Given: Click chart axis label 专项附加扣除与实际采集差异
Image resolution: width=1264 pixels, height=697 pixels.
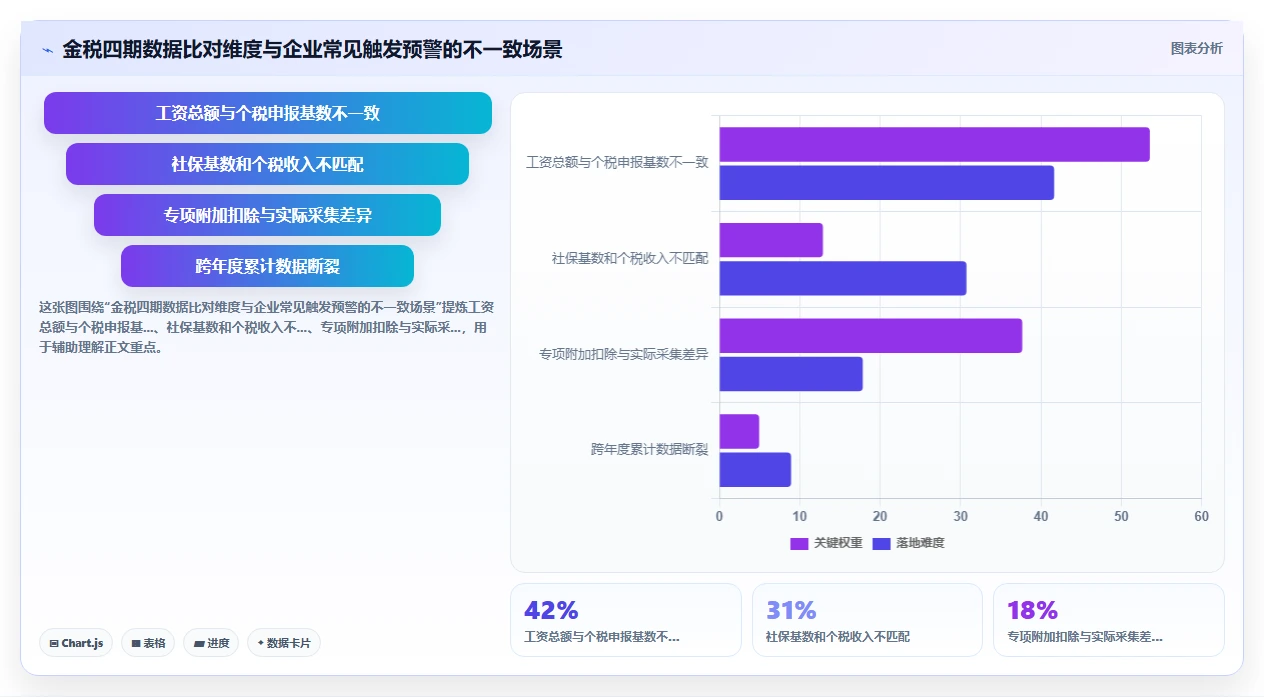Looking at the screenshot, I should [624, 354].
